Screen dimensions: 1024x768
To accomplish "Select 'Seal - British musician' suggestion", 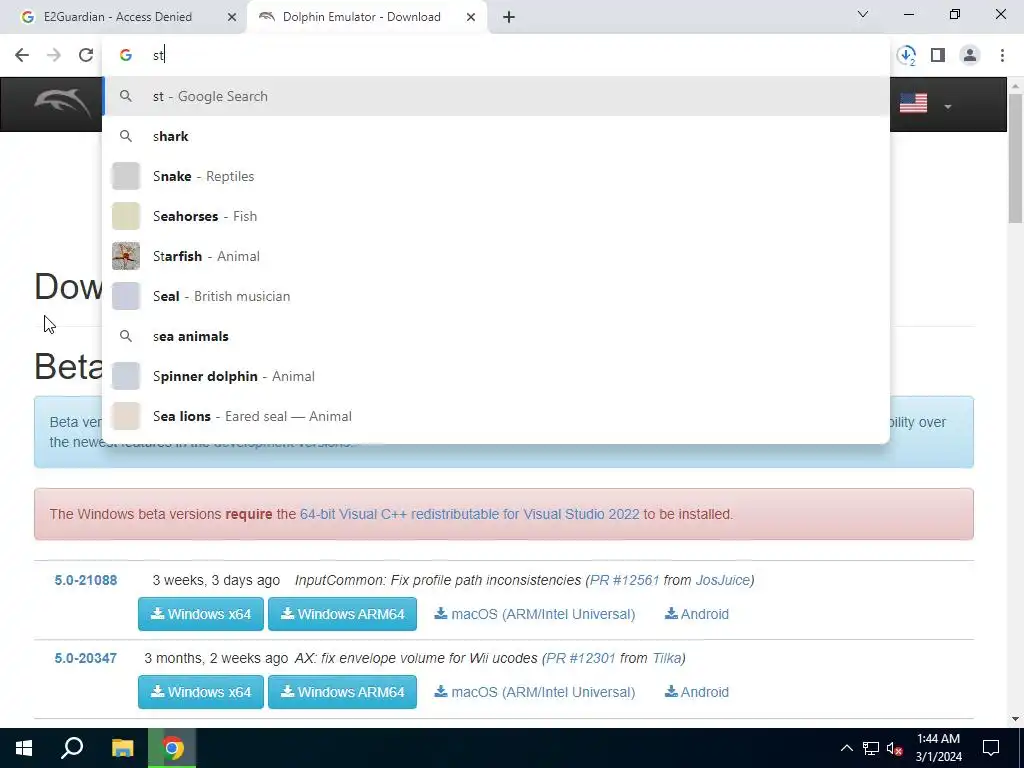I will point(496,296).
